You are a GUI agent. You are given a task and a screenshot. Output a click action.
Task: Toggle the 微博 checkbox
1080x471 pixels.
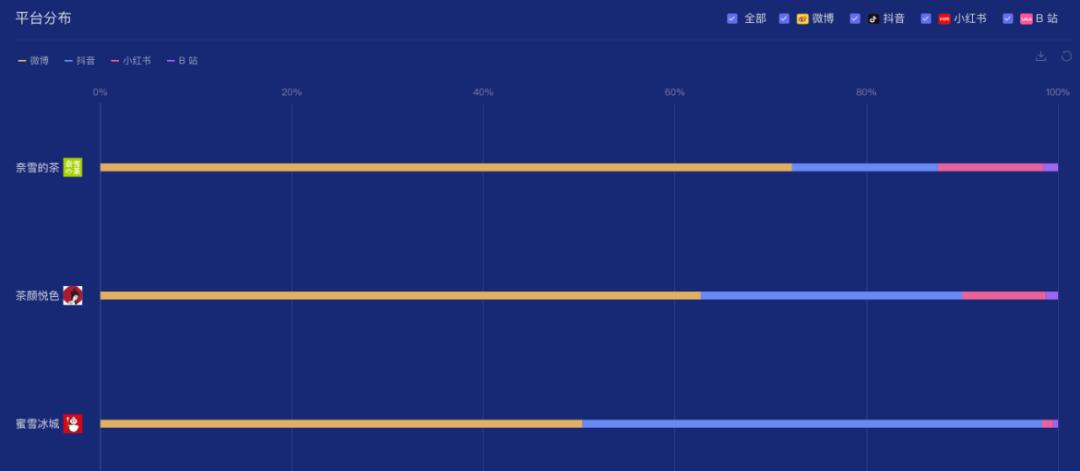784,19
